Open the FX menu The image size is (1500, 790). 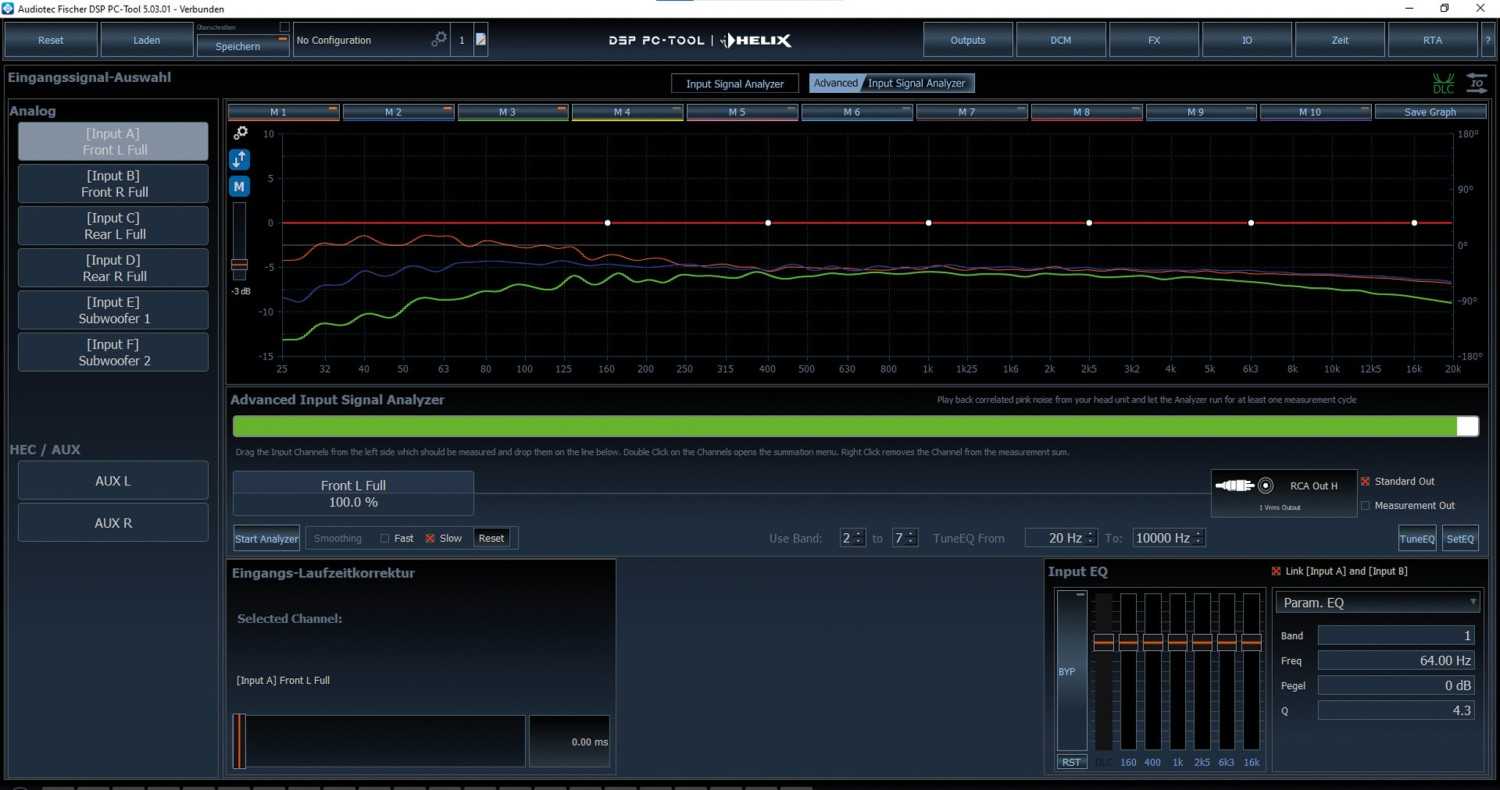click(1154, 40)
